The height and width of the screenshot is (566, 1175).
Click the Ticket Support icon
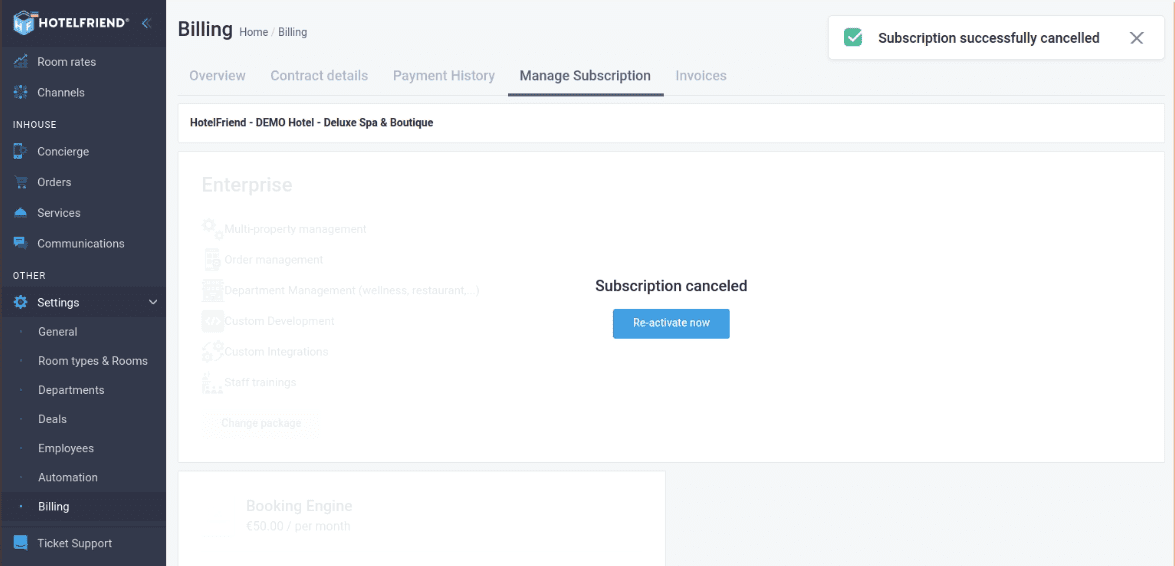[21, 543]
